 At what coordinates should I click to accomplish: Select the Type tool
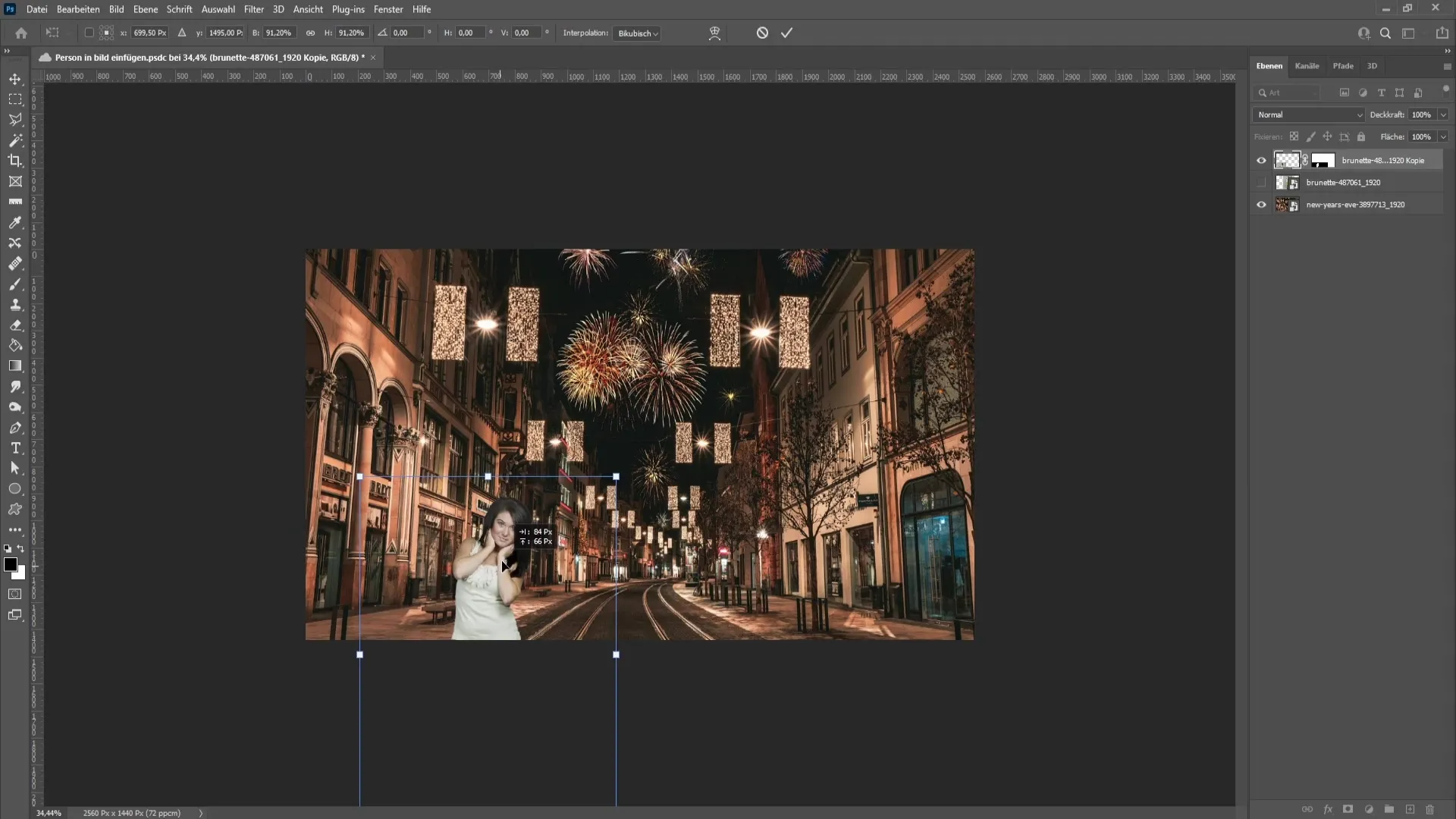[x=15, y=448]
